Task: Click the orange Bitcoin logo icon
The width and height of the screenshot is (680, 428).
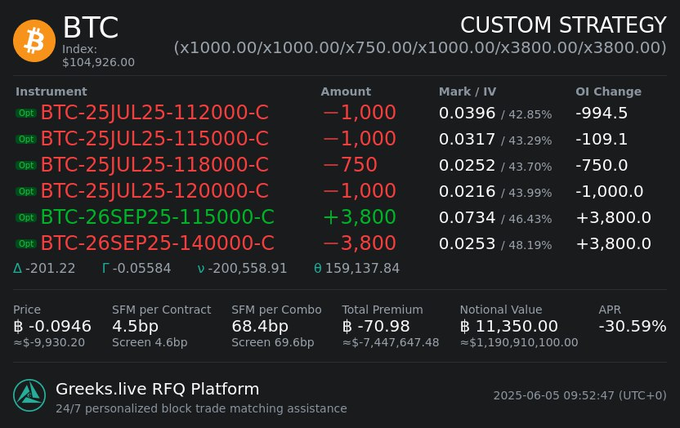Action: pyautogui.click(x=34, y=41)
